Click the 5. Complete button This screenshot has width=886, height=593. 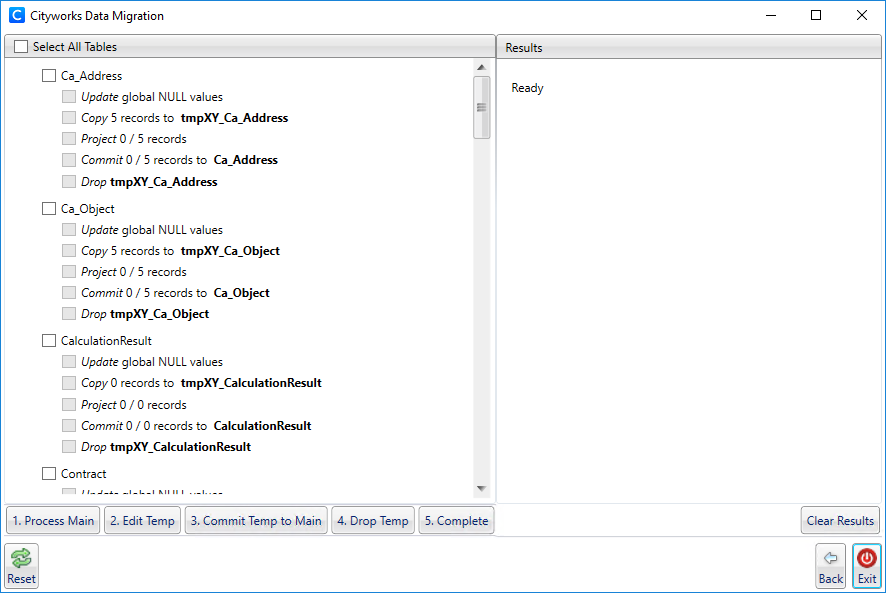click(457, 521)
